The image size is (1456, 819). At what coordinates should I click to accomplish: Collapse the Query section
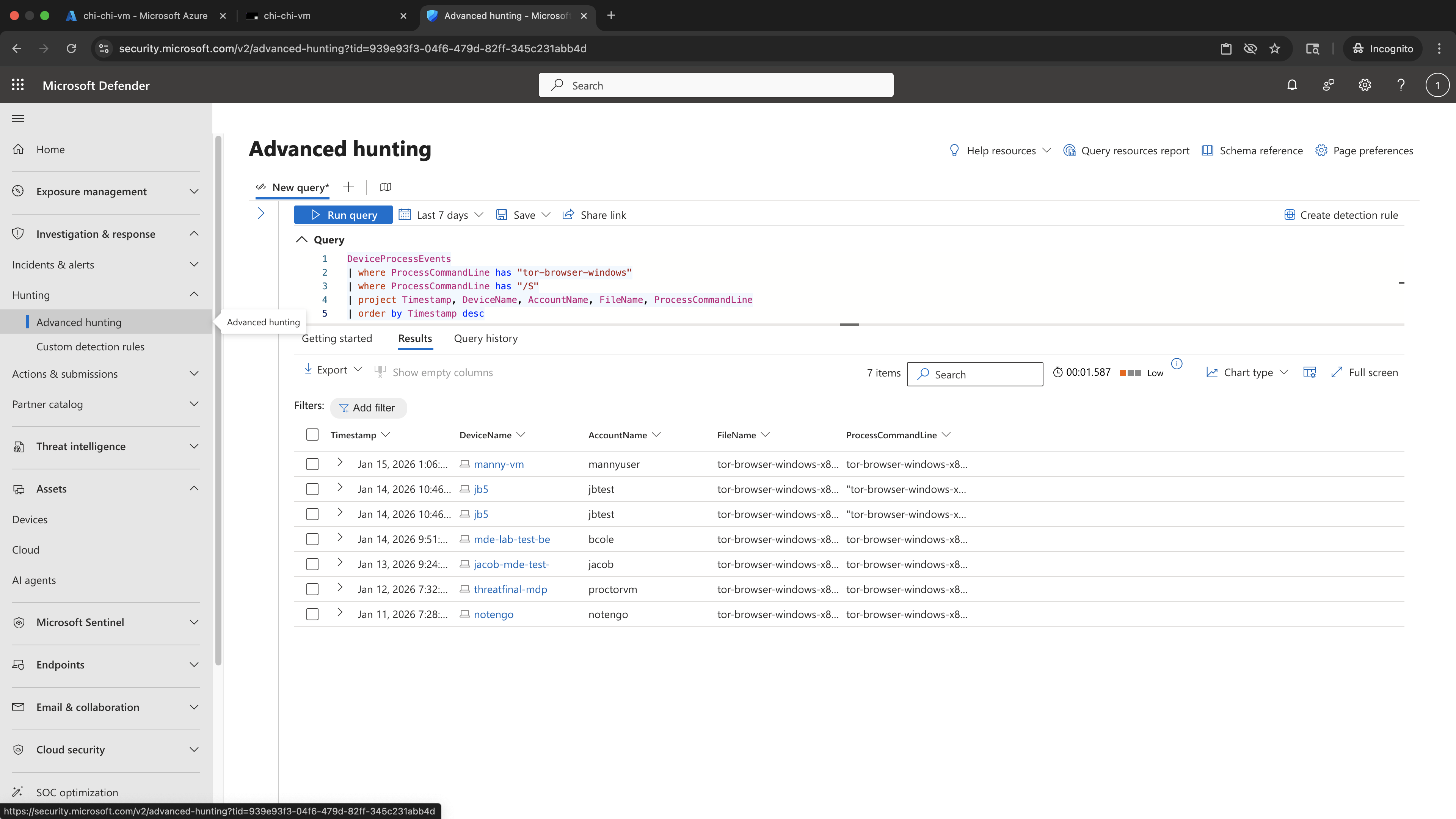(x=302, y=240)
